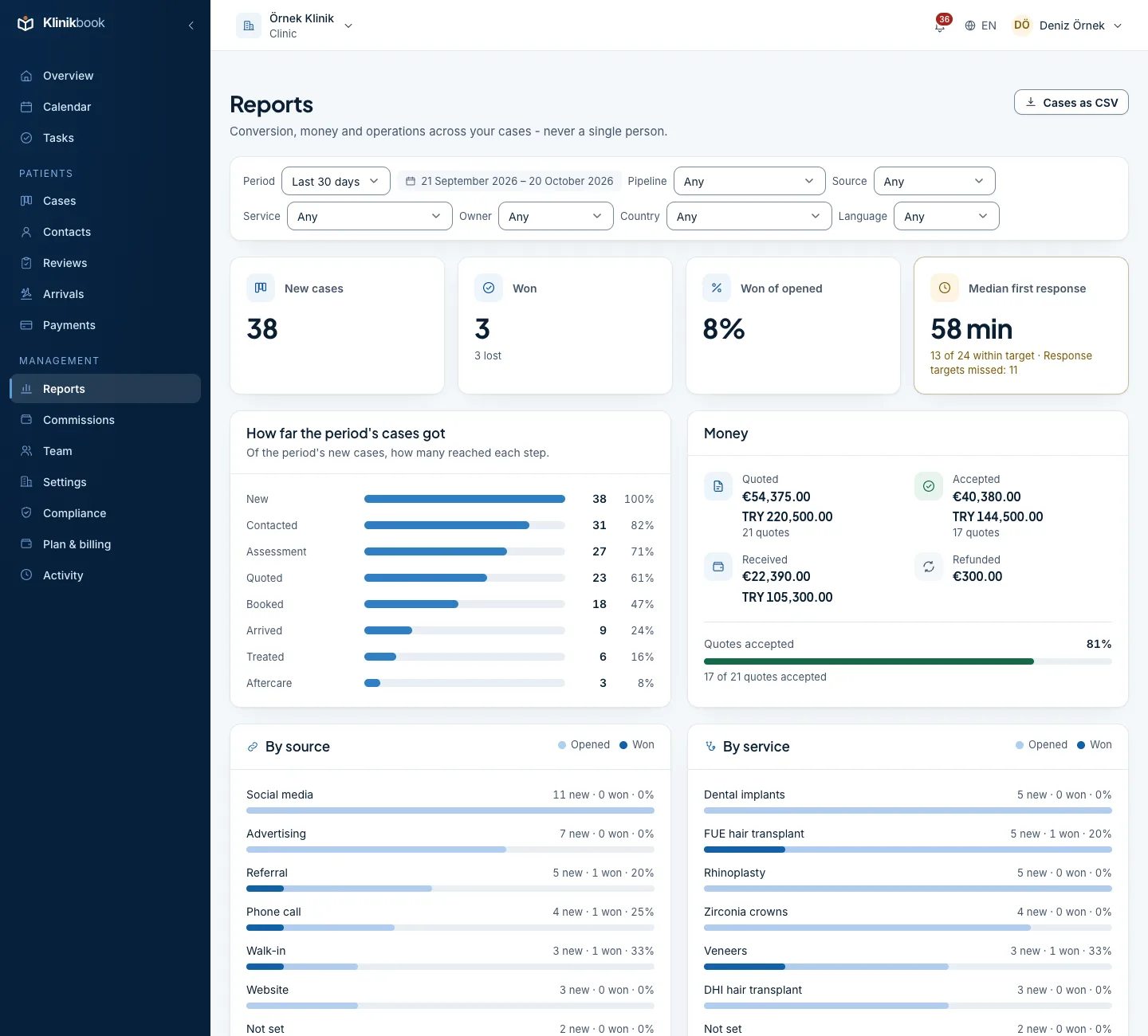The height and width of the screenshot is (1036, 1148).
Task: Select Reports in the sidebar
Action: (x=105, y=389)
